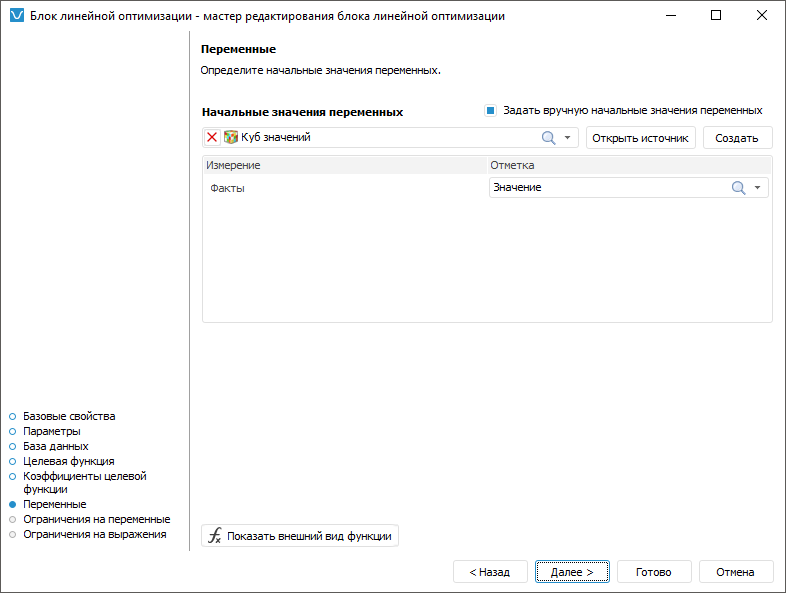Toggle manual initial variable values checkbox
The height and width of the screenshot is (593, 786).
490,111
